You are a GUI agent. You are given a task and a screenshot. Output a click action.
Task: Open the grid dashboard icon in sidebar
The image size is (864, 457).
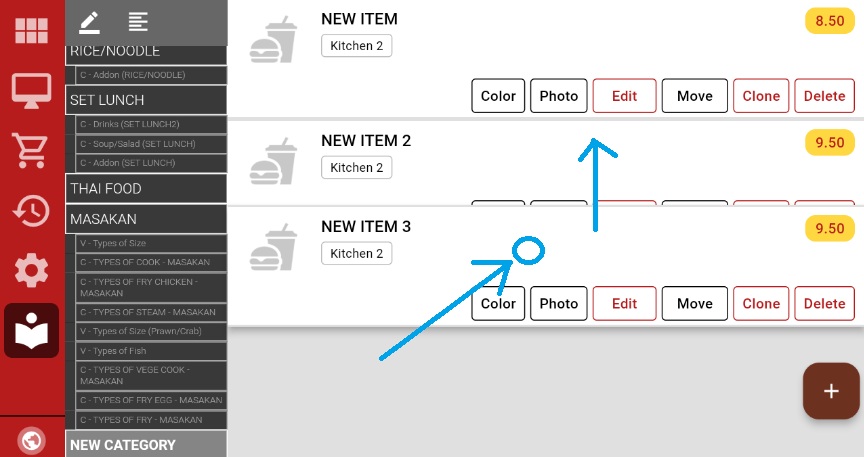[x=32, y=30]
